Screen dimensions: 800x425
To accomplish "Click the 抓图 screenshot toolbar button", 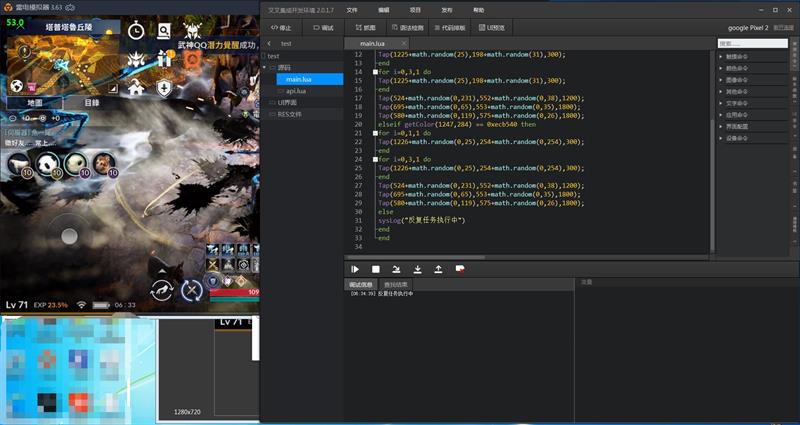I will pyautogui.click(x=366, y=28).
